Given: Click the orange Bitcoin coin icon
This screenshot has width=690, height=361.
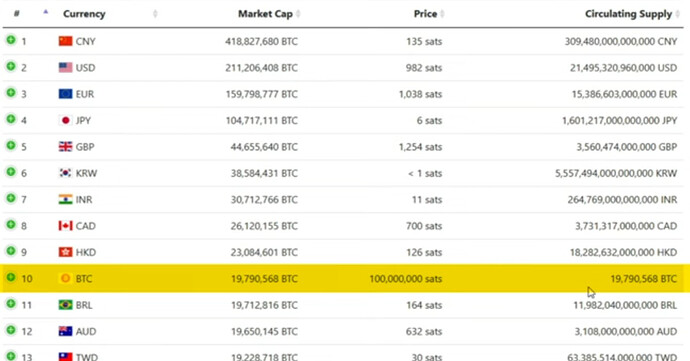Looking at the screenshot, I should click(65, 278).
